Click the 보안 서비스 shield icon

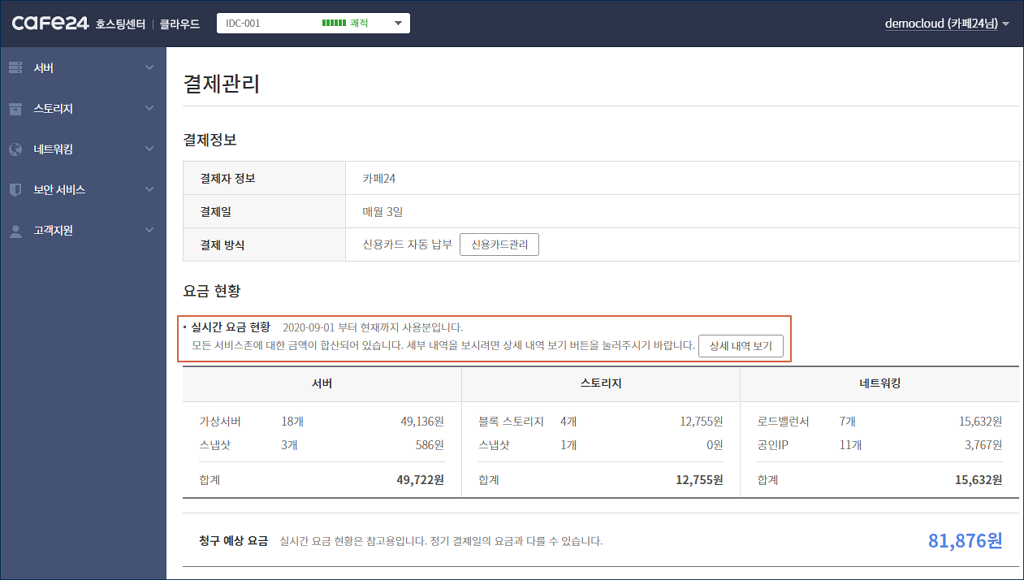(15, 189)
